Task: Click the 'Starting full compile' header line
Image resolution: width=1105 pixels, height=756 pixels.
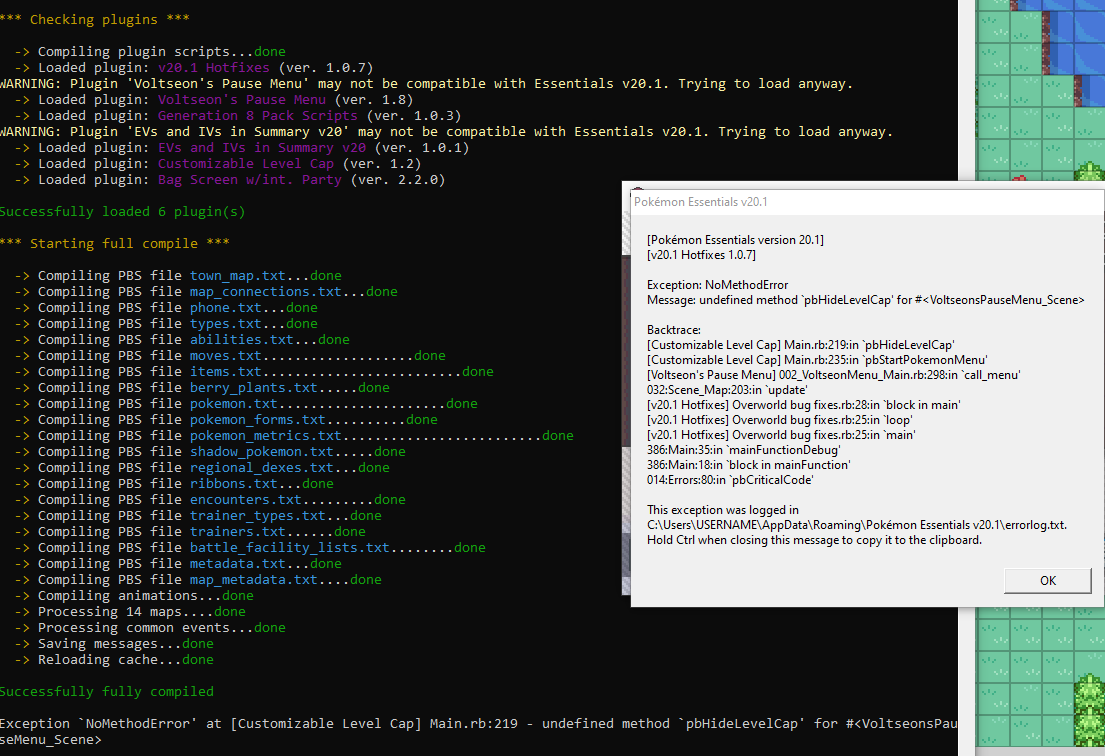Action: click(x=114, y=244)
